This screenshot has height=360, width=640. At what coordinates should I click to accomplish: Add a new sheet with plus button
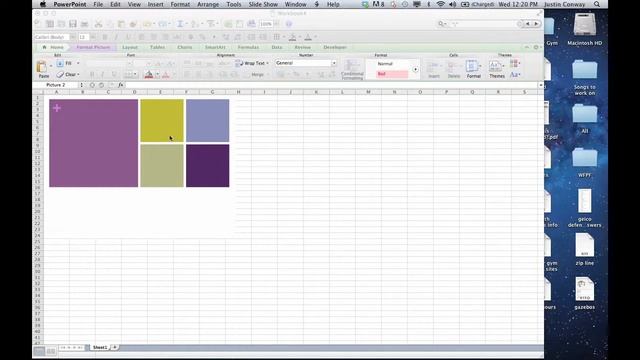(x=115, y=347)
